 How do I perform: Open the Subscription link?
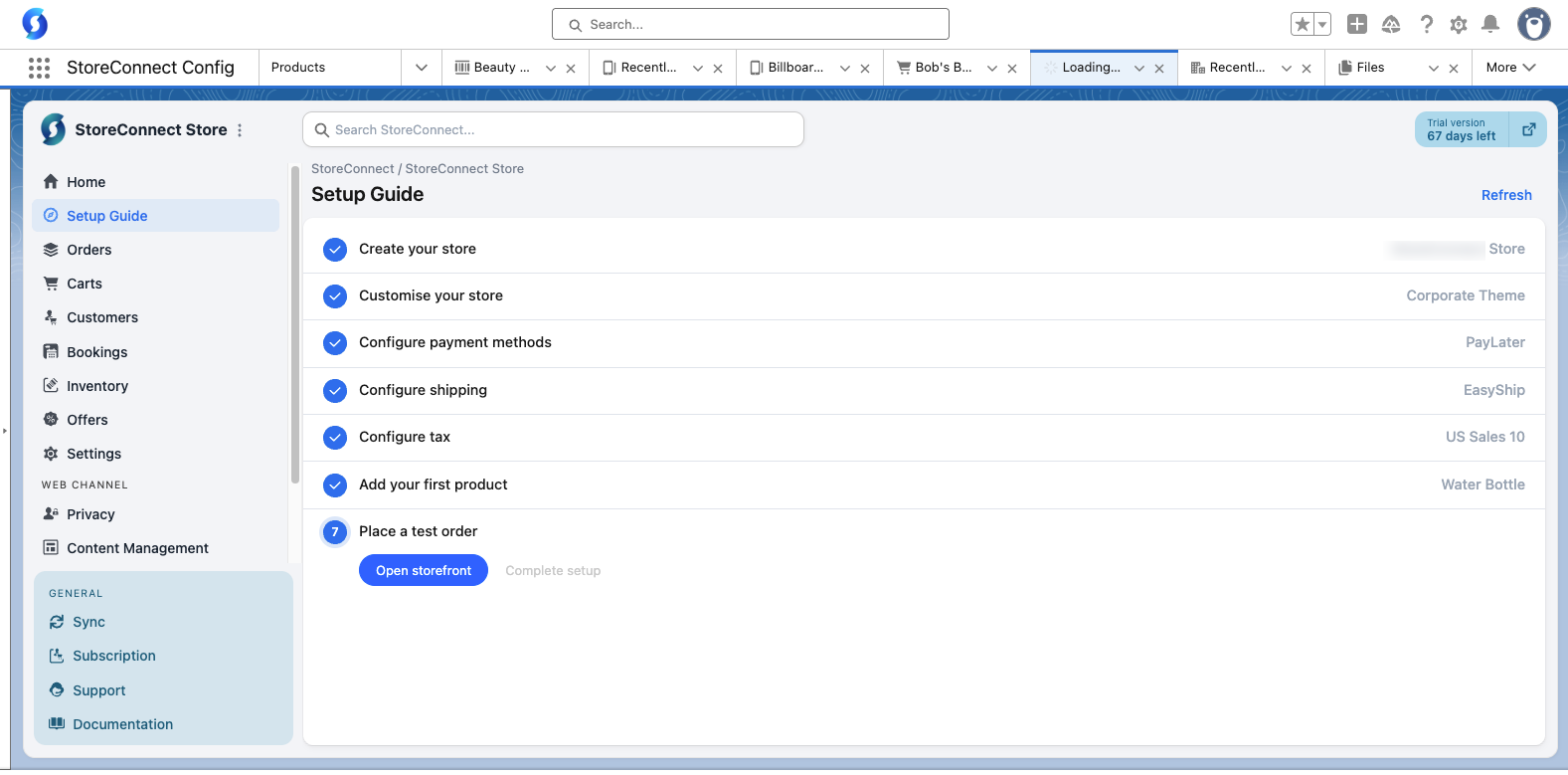[114, 656]
